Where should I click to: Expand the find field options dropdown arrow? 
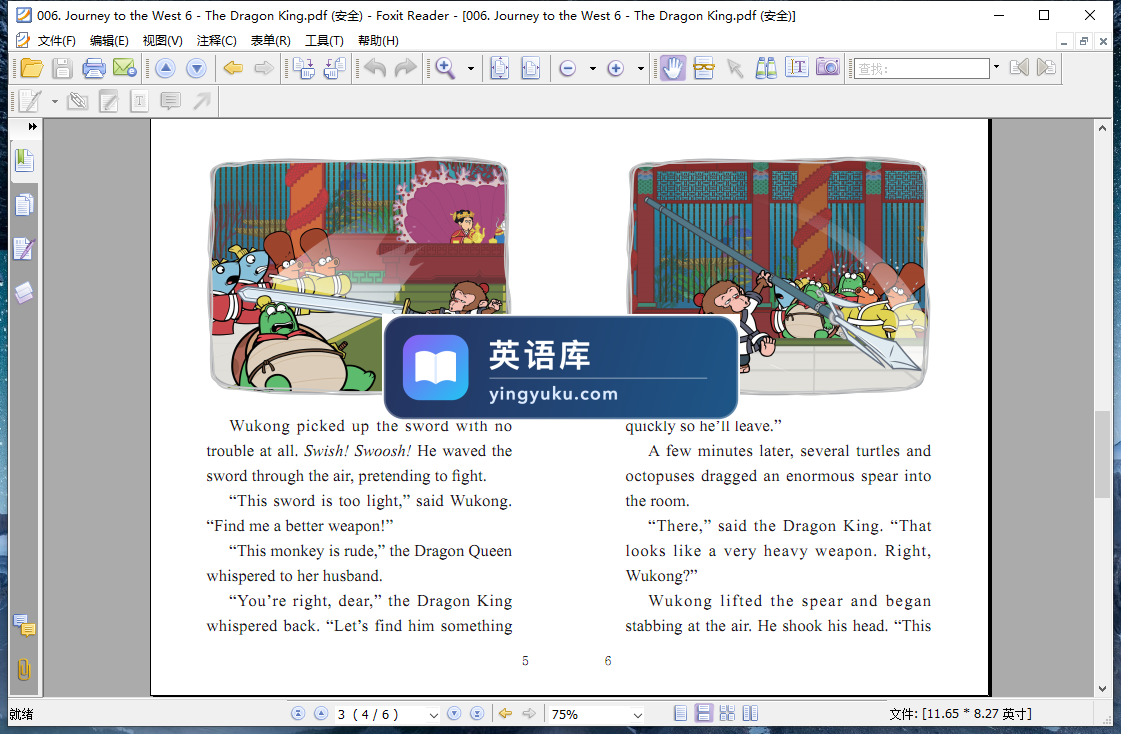click(x=996, y=68)
